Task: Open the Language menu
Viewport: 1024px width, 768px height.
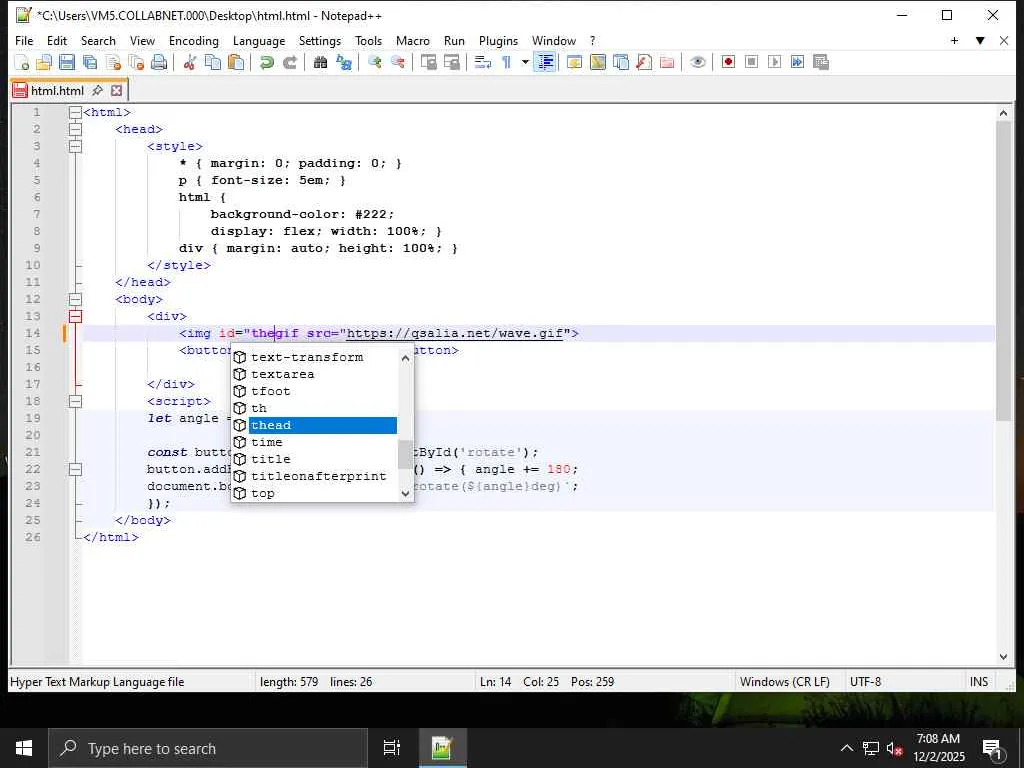Action: click(x=259, y=40)
